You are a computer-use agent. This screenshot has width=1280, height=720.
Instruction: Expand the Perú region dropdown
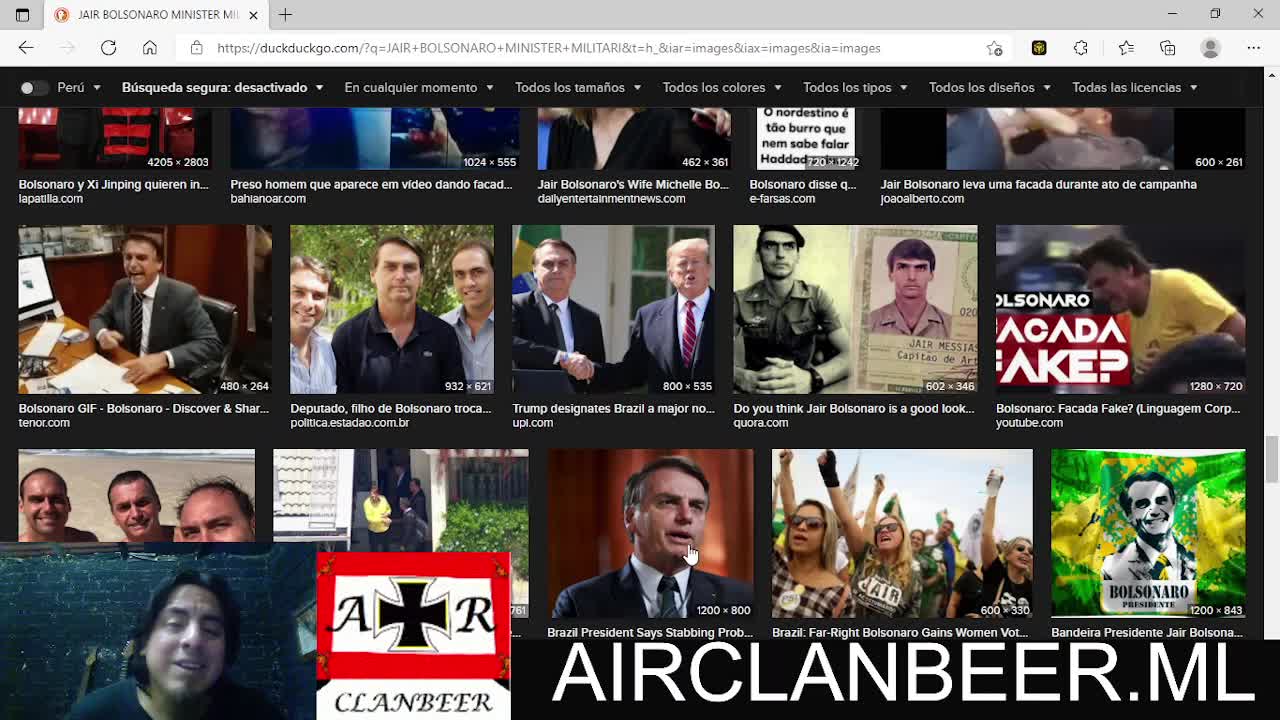coord(79,88)
